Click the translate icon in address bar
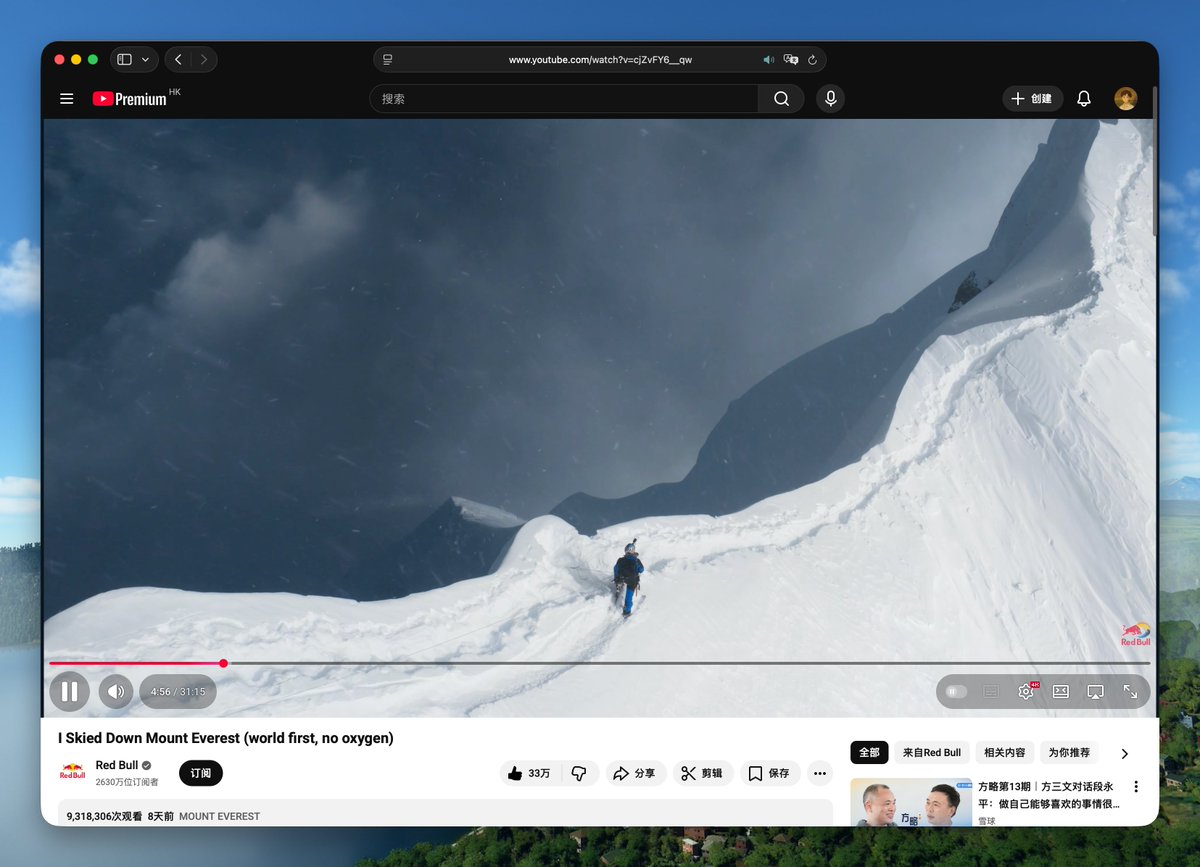The width and height of the screenshot is (1200, 867). pyautogui.click(x=791, y=60)
